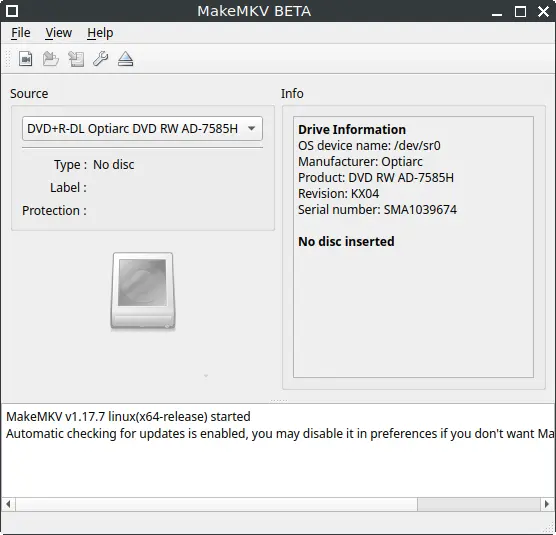Click the Backup disc toolbar icon
The height and width of the screenshot is (535, 556).
point(76,59)
